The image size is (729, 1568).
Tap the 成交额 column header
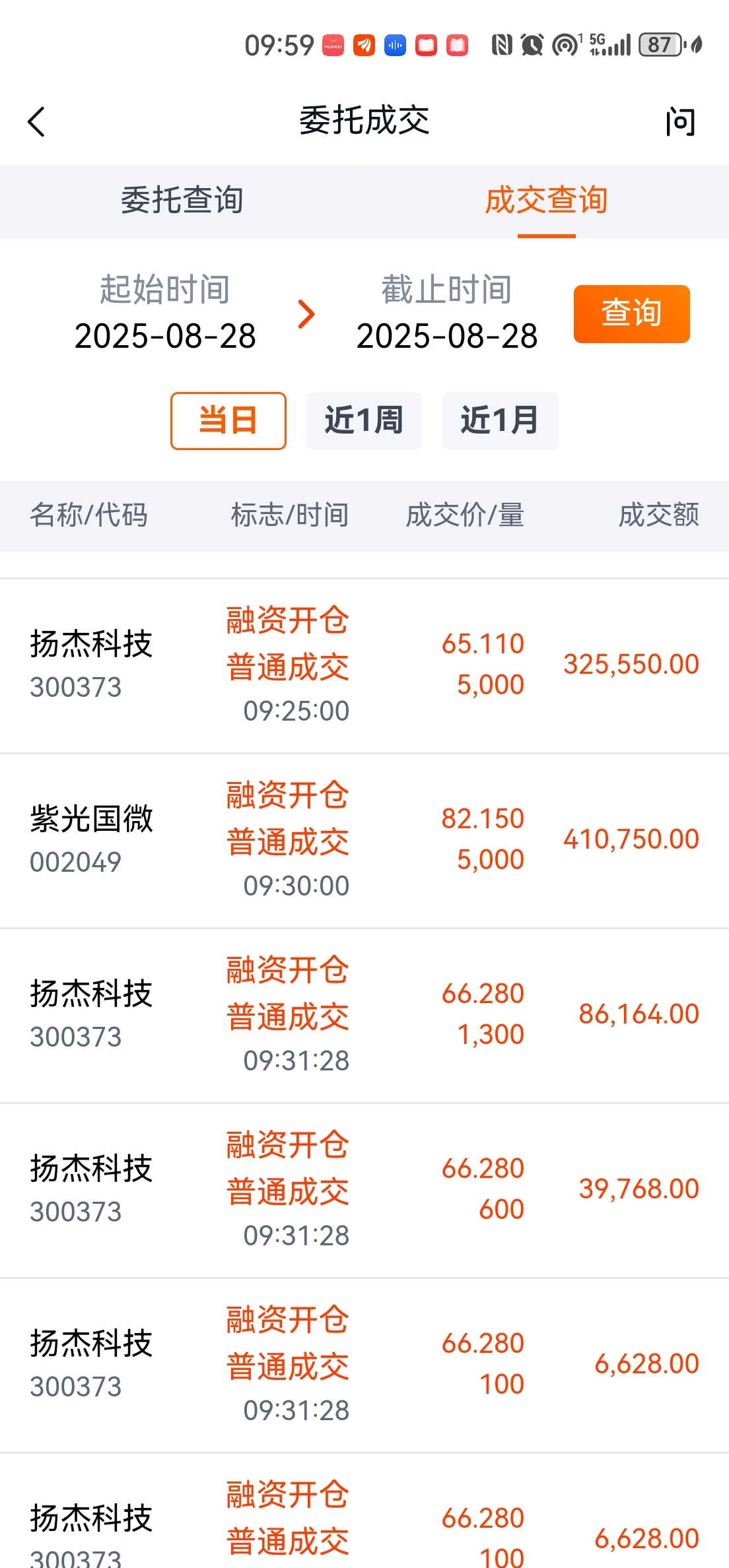pos(659,515)
